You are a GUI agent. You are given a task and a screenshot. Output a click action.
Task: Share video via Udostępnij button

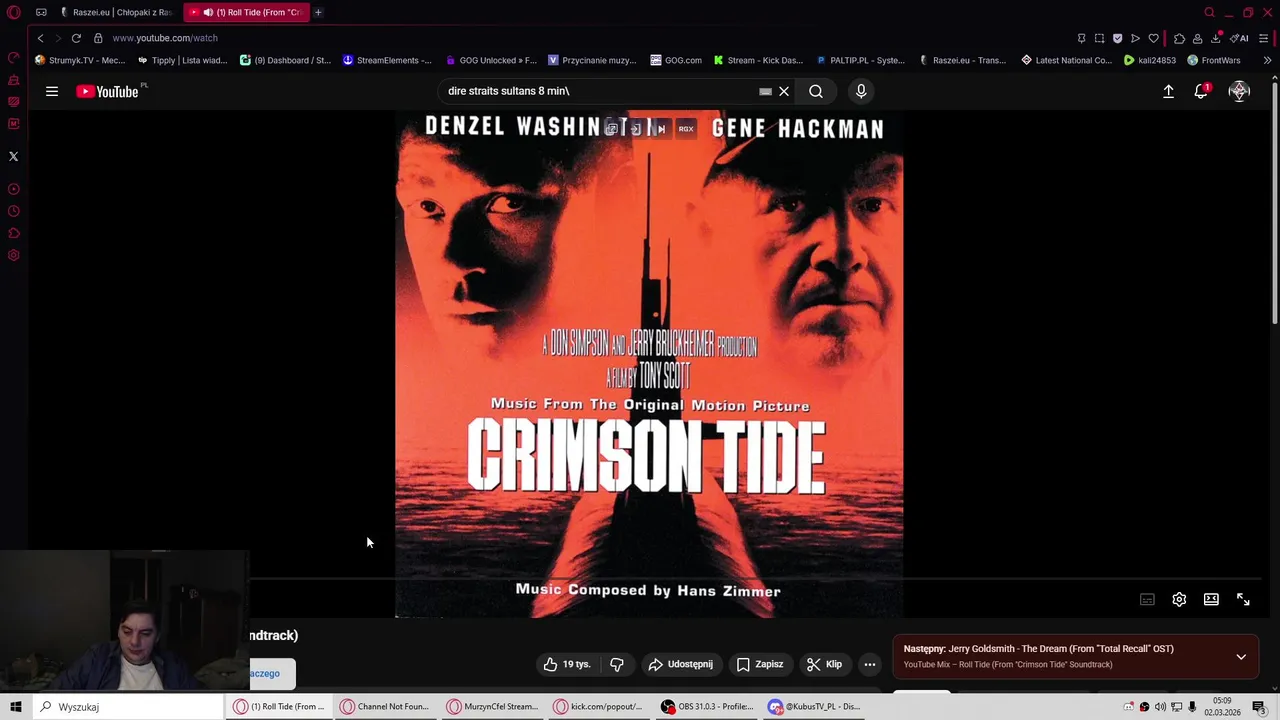[x=680, y=664]
